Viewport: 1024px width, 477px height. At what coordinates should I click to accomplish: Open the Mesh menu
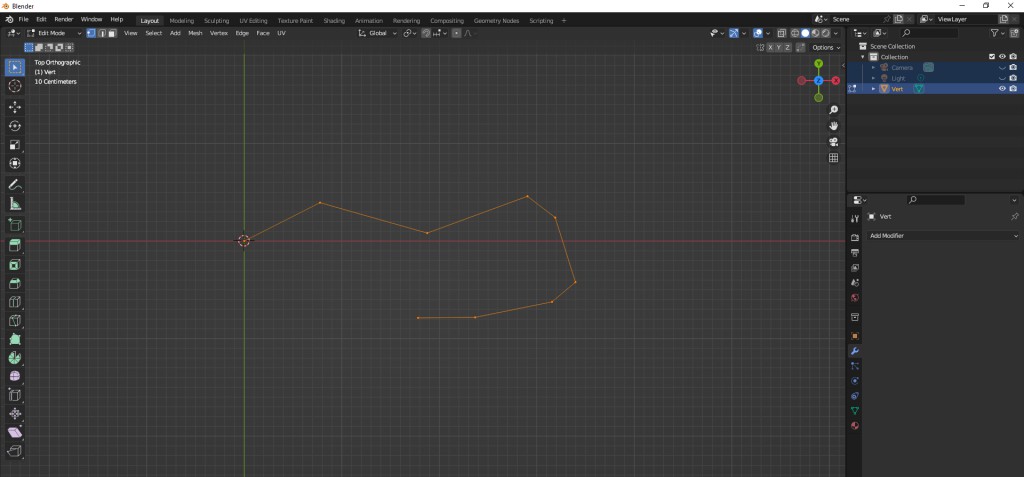click(195, 33)
